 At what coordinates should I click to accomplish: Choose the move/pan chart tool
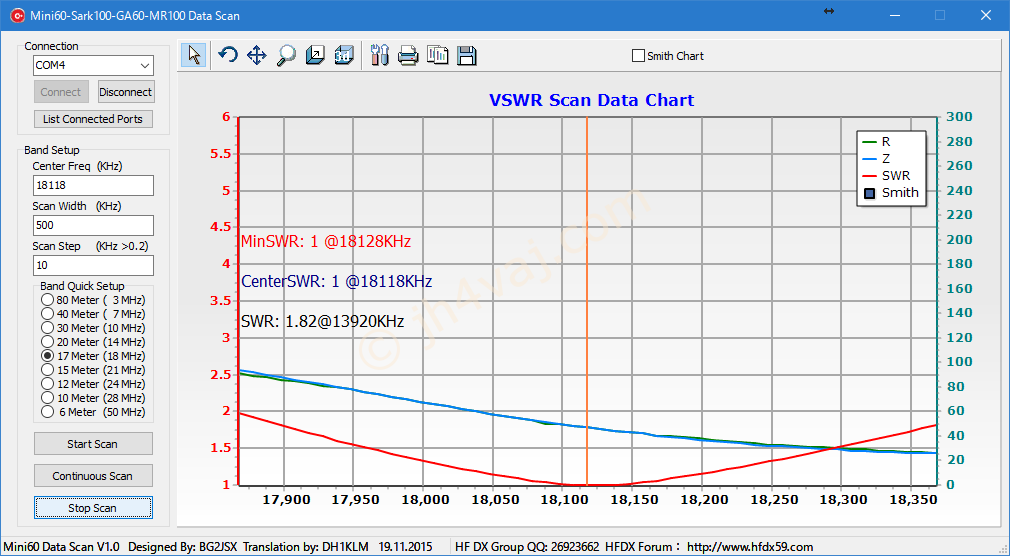(x=257, y=55)
